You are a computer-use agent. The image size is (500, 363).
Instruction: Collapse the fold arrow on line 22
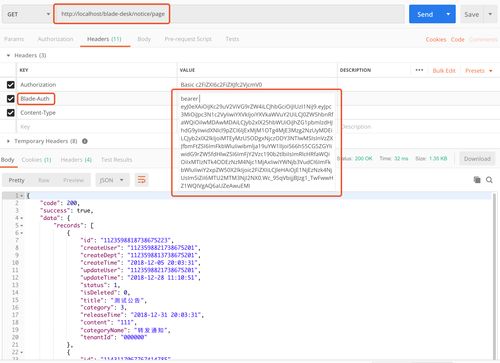[x=22, y=352]
